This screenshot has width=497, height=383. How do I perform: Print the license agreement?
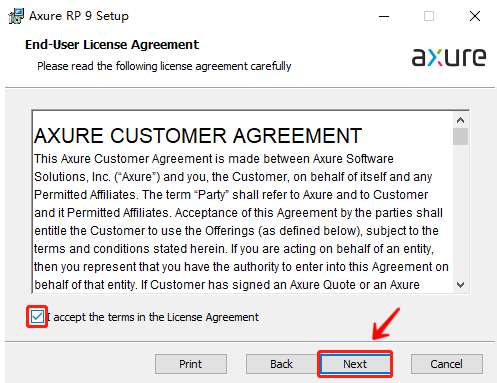191,364
